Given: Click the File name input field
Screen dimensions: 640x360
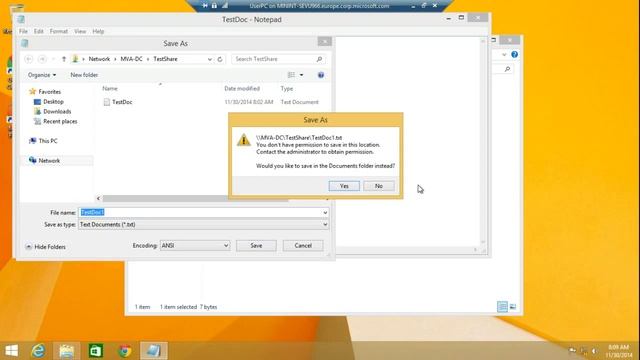Looking at the screenshot, I should (200, 213).
